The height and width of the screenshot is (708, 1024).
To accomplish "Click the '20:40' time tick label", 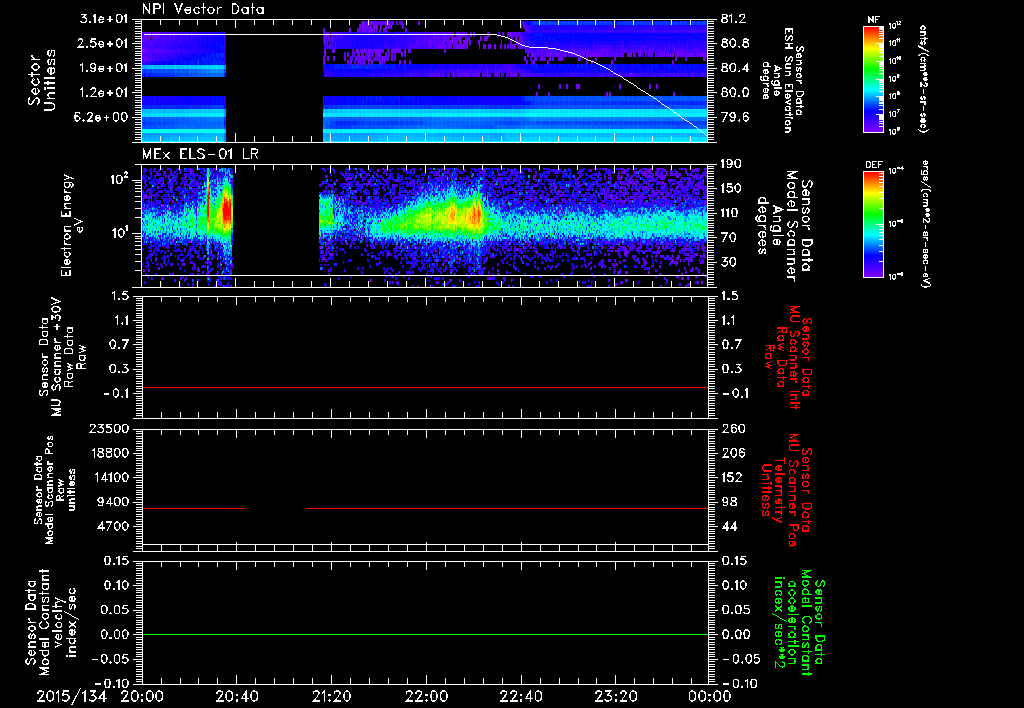I will pos(236,696).
